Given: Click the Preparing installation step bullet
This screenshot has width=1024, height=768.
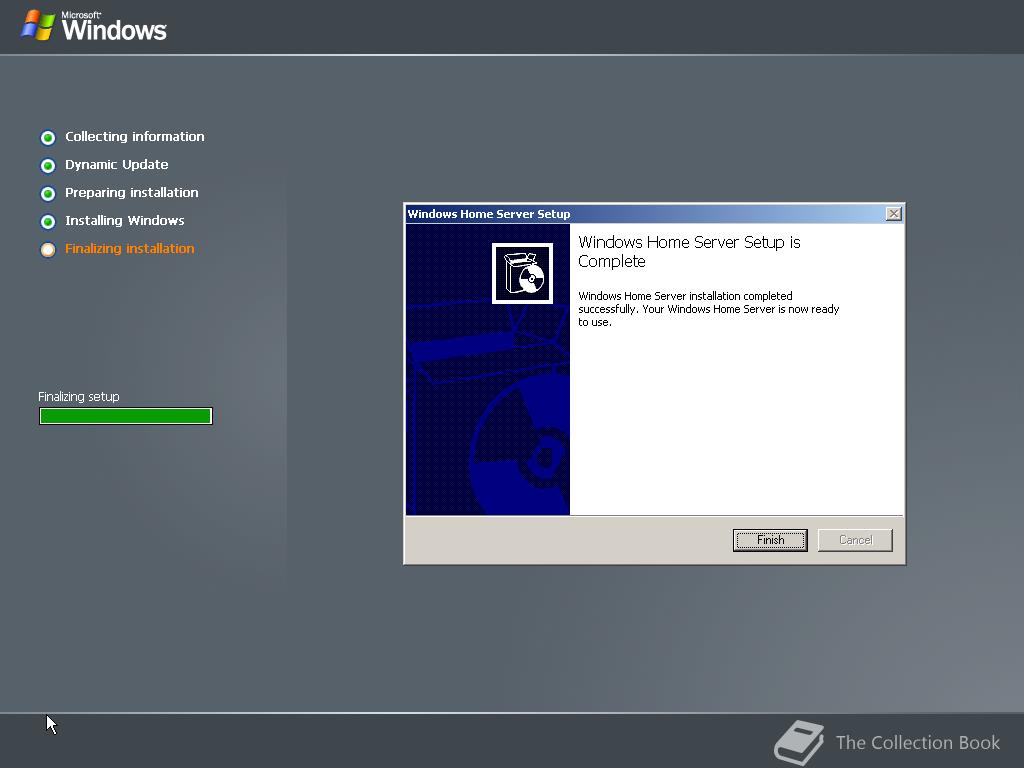Looking at the screenshot, I should [48, 194].
